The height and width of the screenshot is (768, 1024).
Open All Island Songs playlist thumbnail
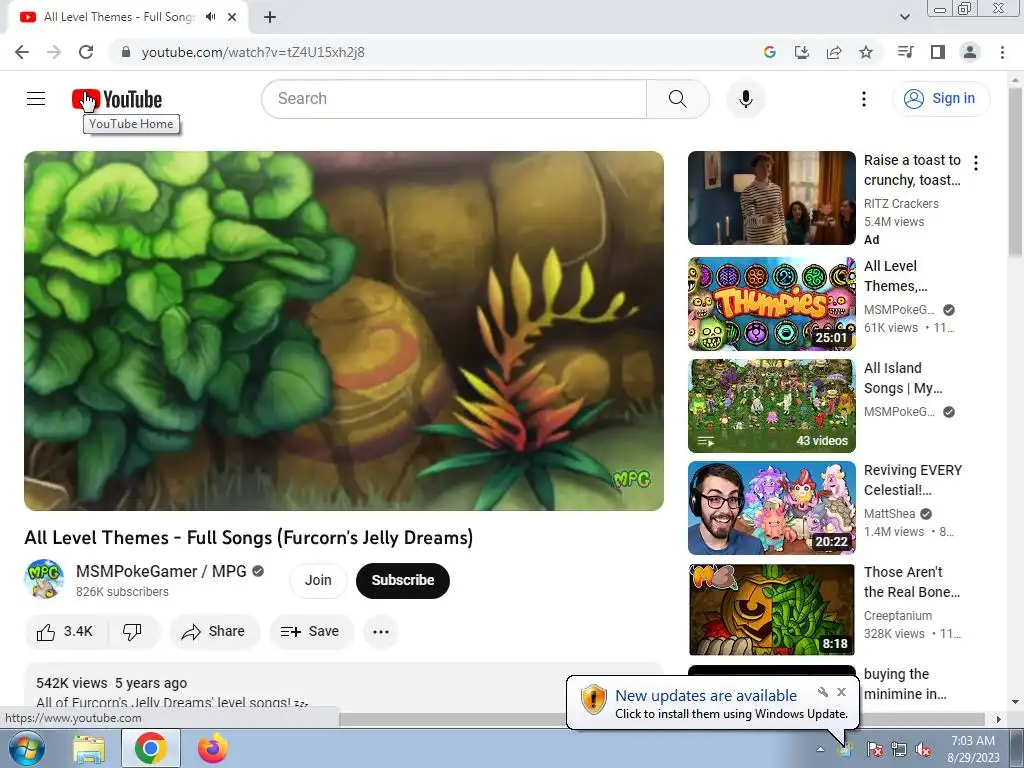click(771, 406)
